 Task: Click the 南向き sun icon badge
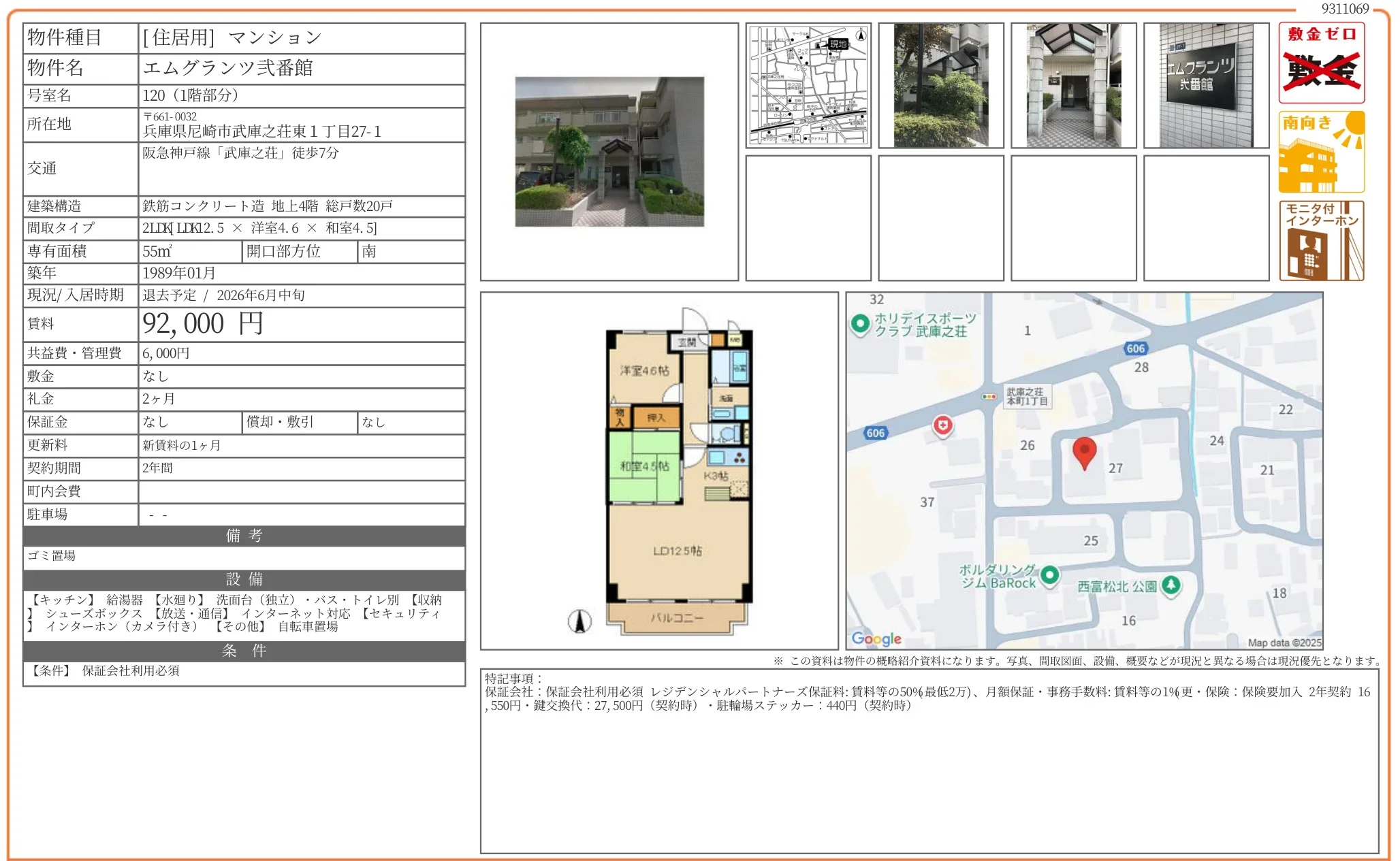click(1321, 152)
